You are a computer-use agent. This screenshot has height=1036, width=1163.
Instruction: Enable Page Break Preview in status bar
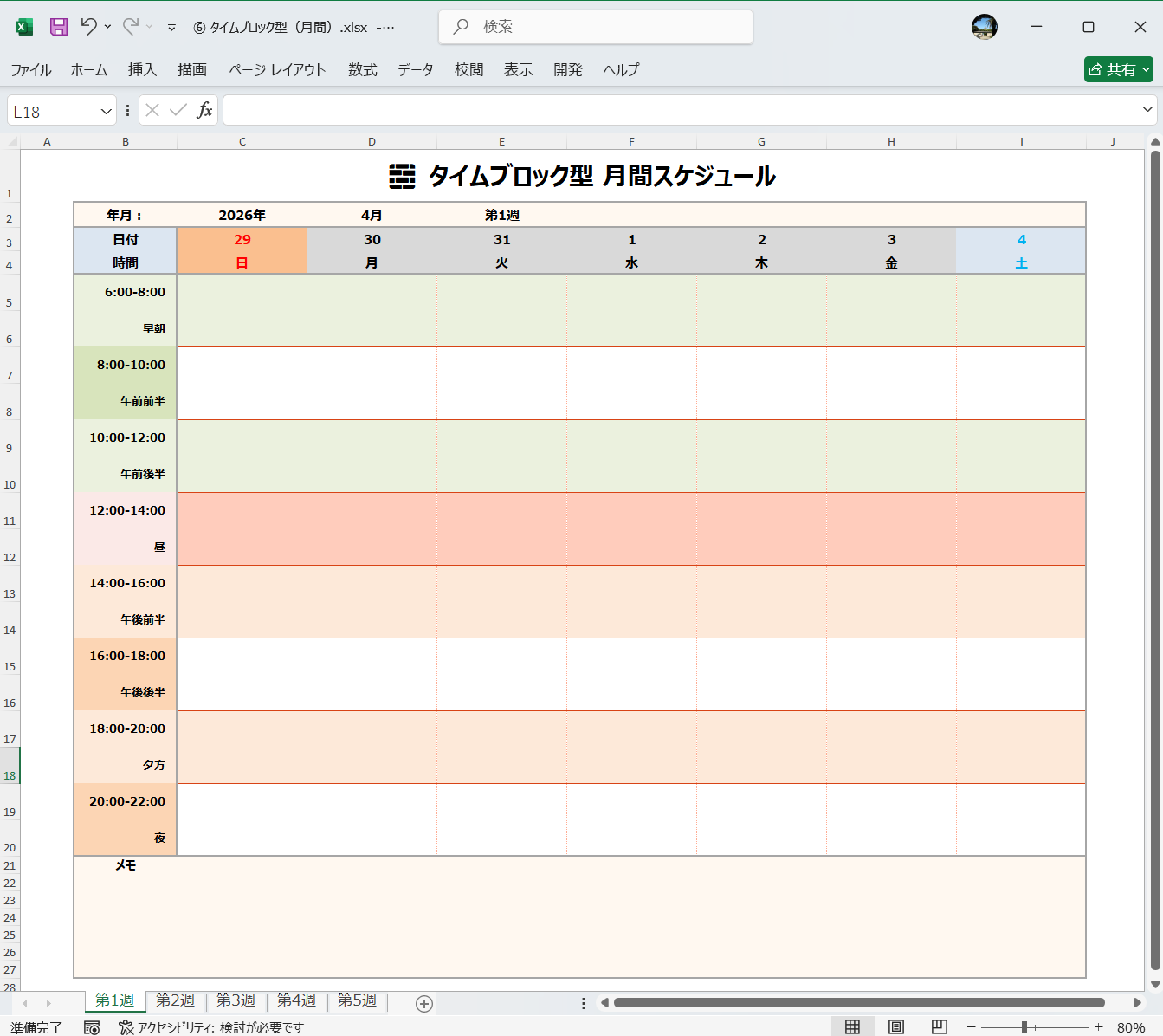click(x=939, y=1026)
